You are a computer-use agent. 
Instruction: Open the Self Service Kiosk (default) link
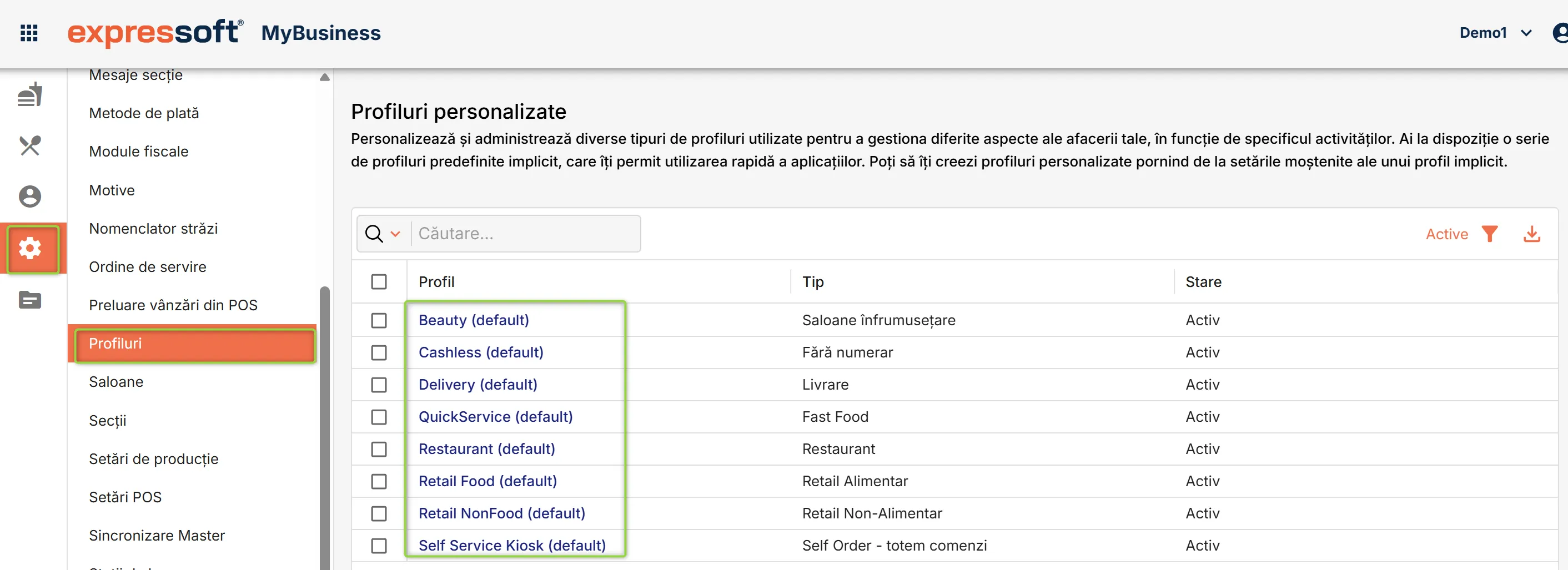512,546
